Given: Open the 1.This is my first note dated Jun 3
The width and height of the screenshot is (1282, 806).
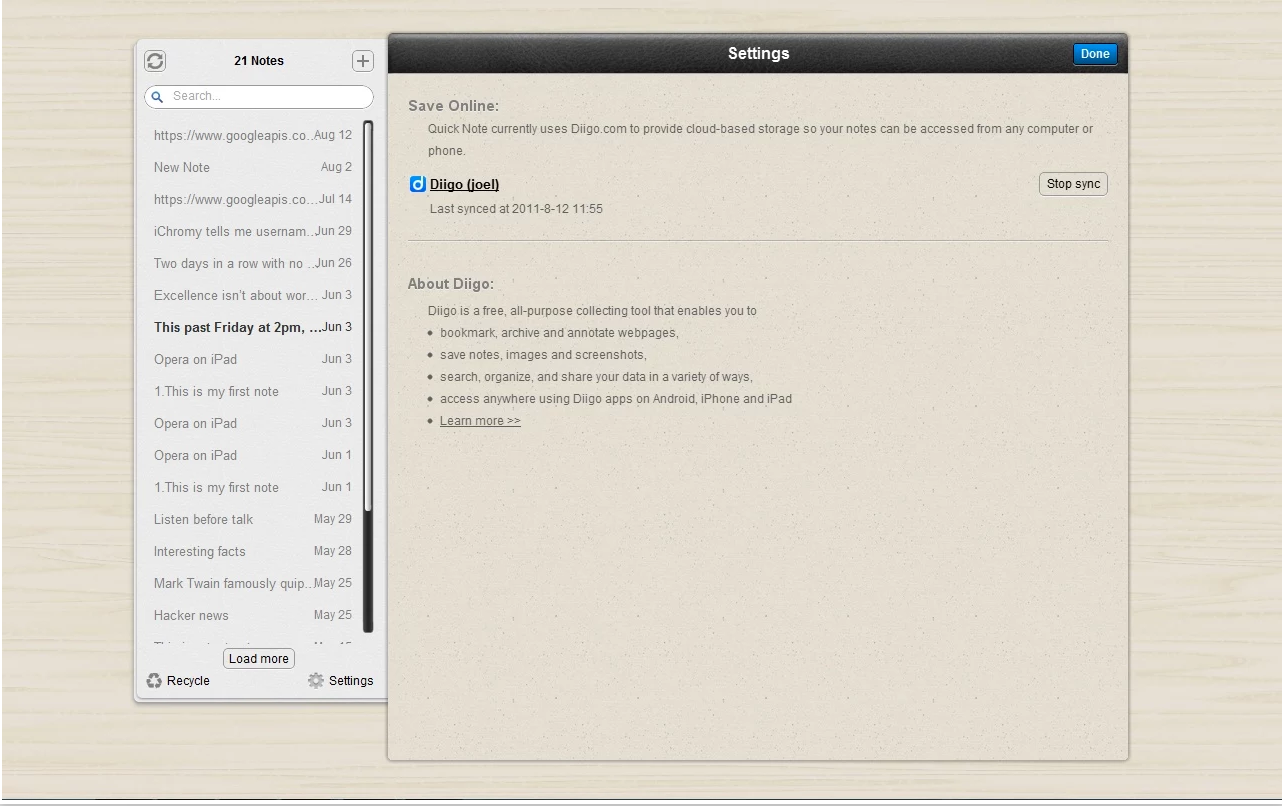Looking at the screenshot, I should [253, 392].
